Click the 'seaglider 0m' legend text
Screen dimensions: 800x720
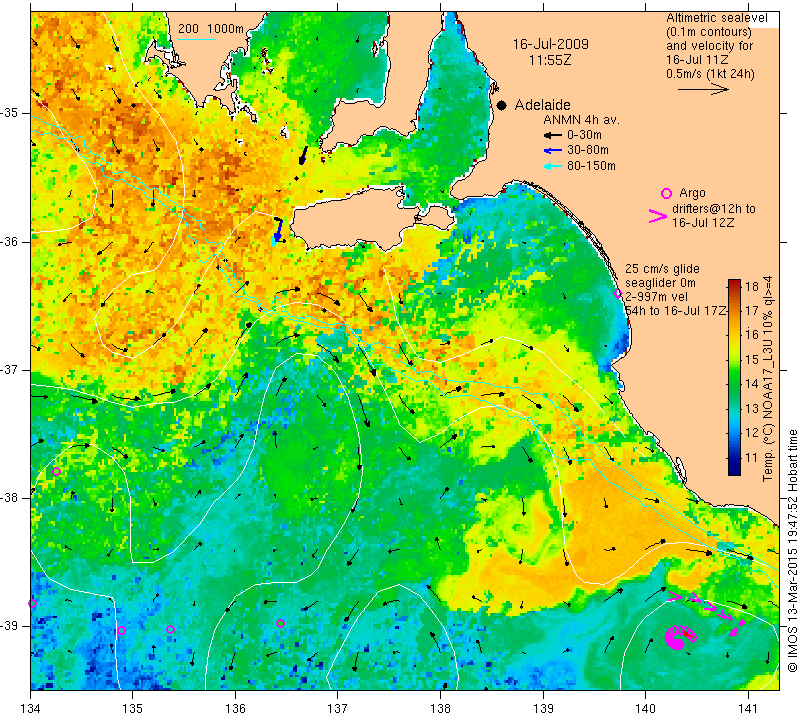[x=660, y=283]
